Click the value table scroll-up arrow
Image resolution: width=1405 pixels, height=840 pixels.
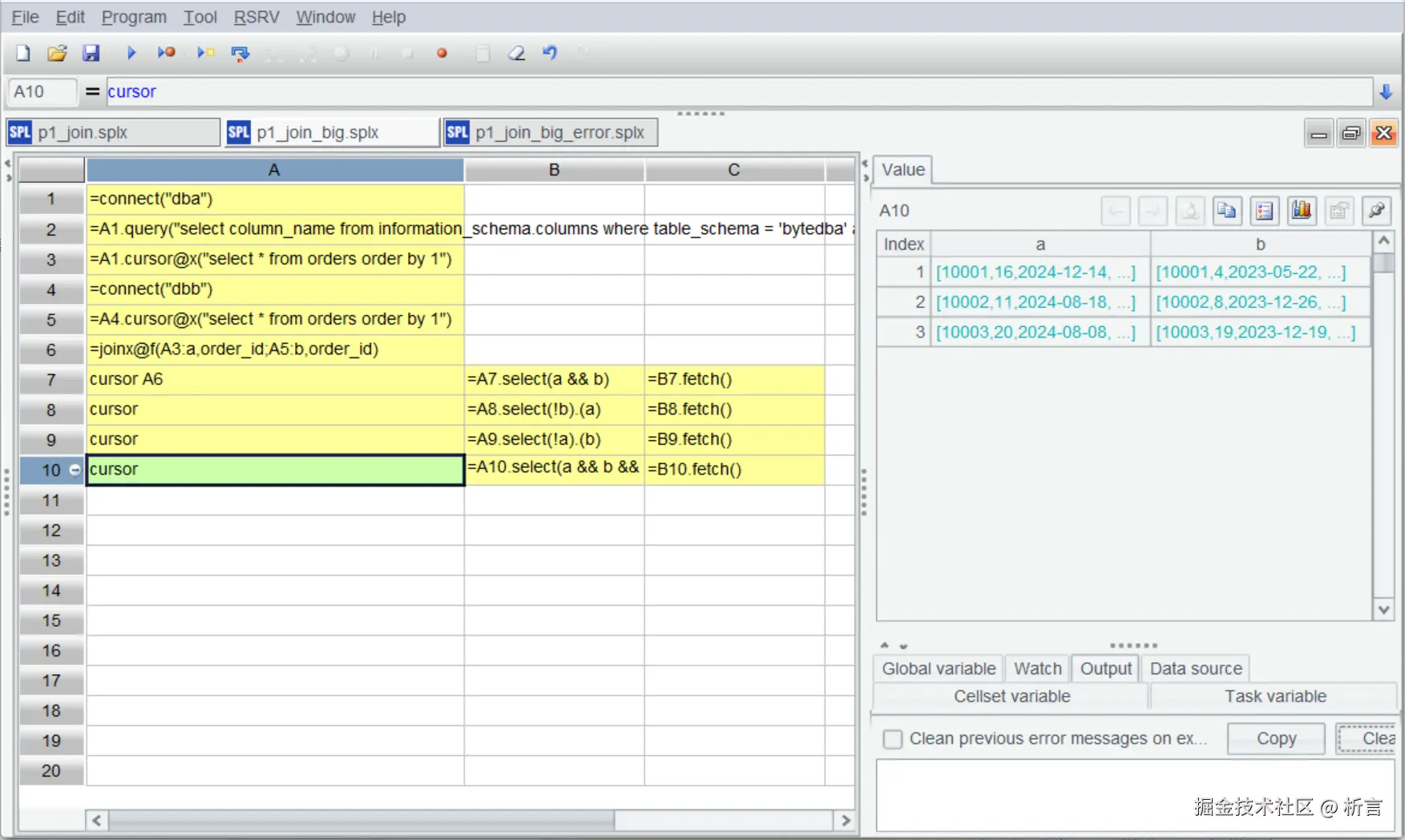click(x=1383, y=241)
